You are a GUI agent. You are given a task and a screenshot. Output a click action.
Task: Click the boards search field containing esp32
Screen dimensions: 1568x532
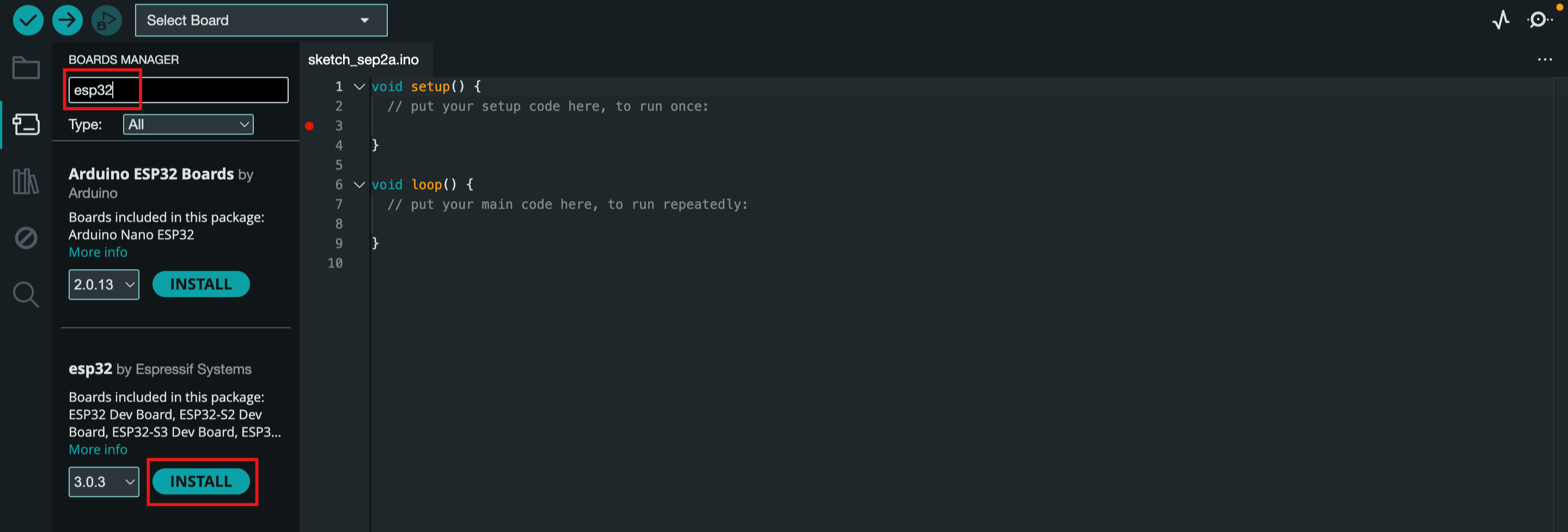pos(178,90)
